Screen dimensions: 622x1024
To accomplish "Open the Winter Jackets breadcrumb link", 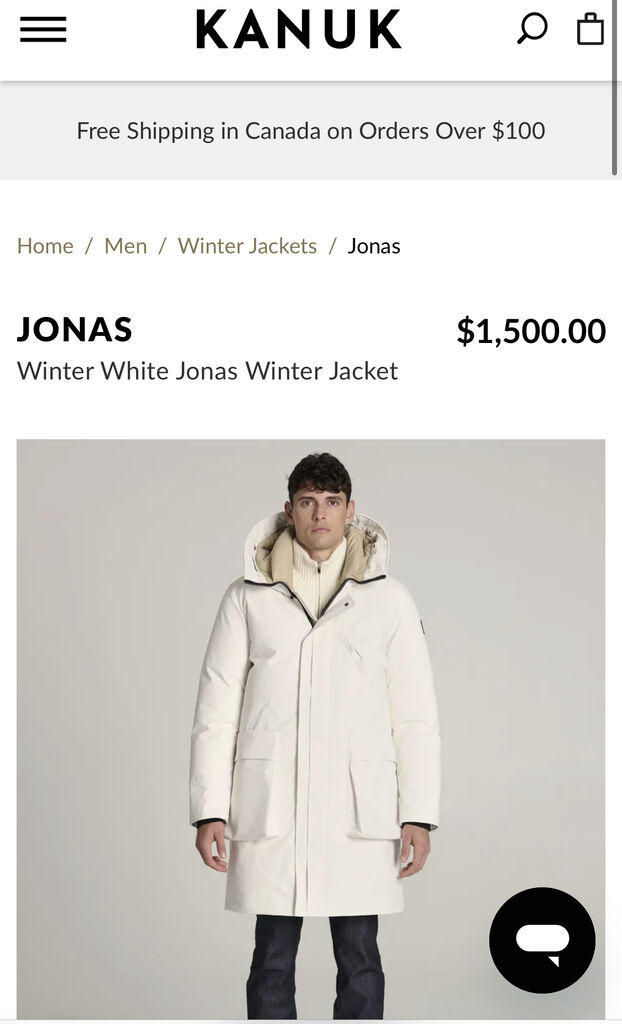I will pyautogui.click(x=247, y=246).
